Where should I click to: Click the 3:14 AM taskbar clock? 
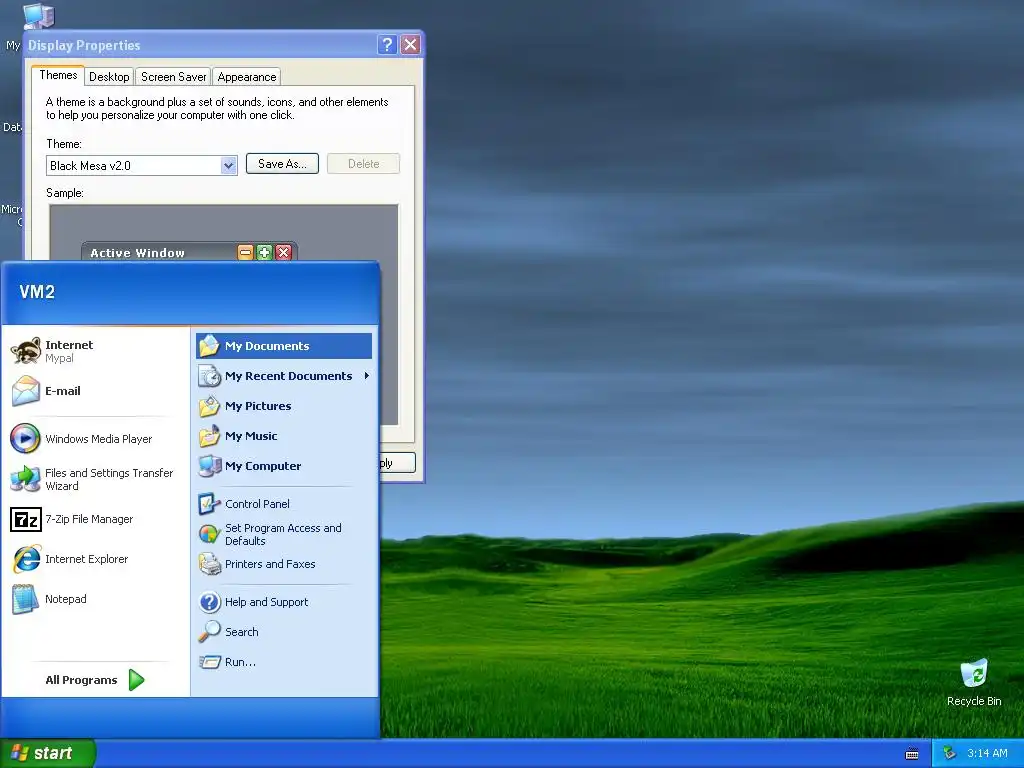click(x=987, y=753)
